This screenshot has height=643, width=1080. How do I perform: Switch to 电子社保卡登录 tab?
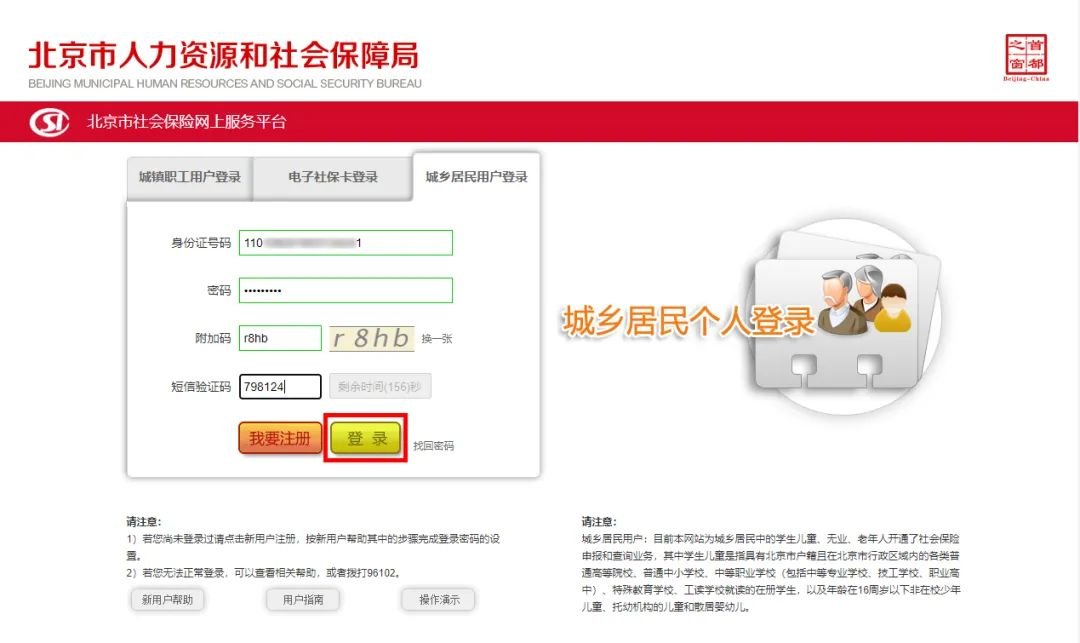(x=333, y=177)
